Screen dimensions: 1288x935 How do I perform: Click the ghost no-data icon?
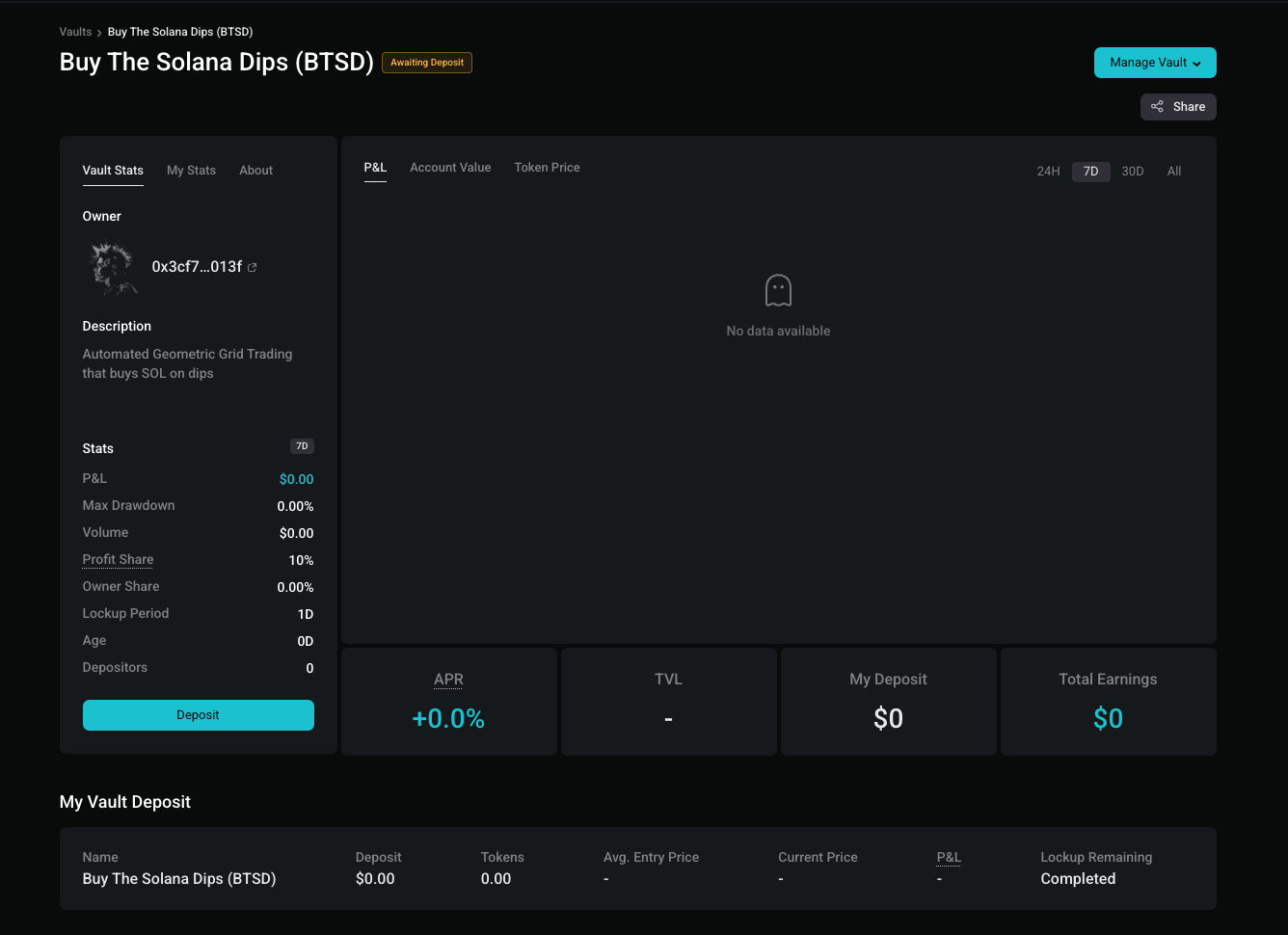click(x=778, y=290)
